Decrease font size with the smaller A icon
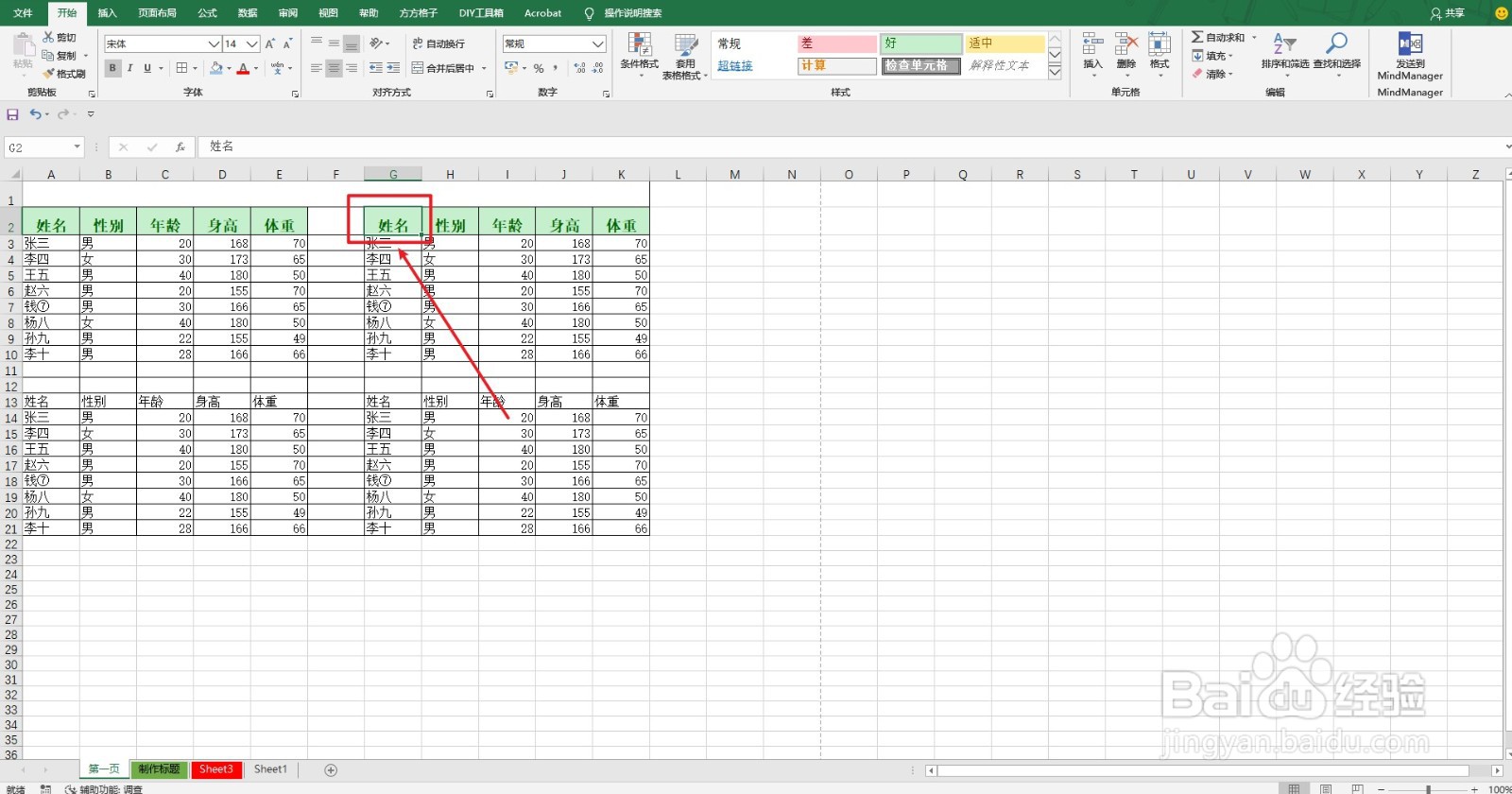1512x794 pixels. pos(287,43)
